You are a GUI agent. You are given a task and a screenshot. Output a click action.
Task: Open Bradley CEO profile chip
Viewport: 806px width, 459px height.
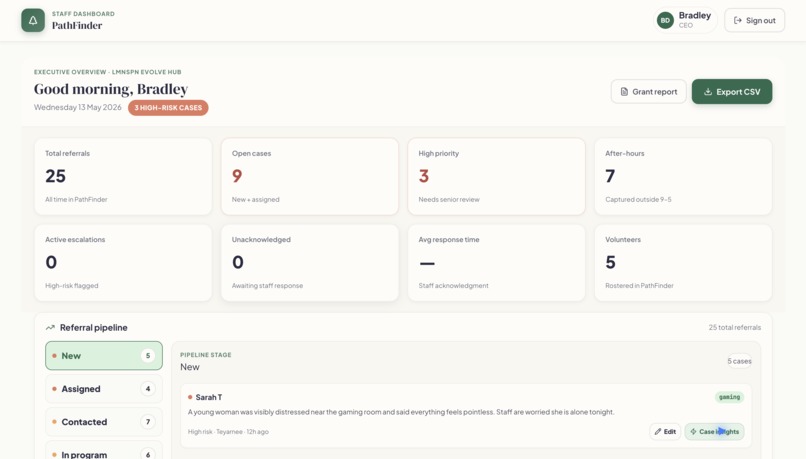(x=685, y=21)
